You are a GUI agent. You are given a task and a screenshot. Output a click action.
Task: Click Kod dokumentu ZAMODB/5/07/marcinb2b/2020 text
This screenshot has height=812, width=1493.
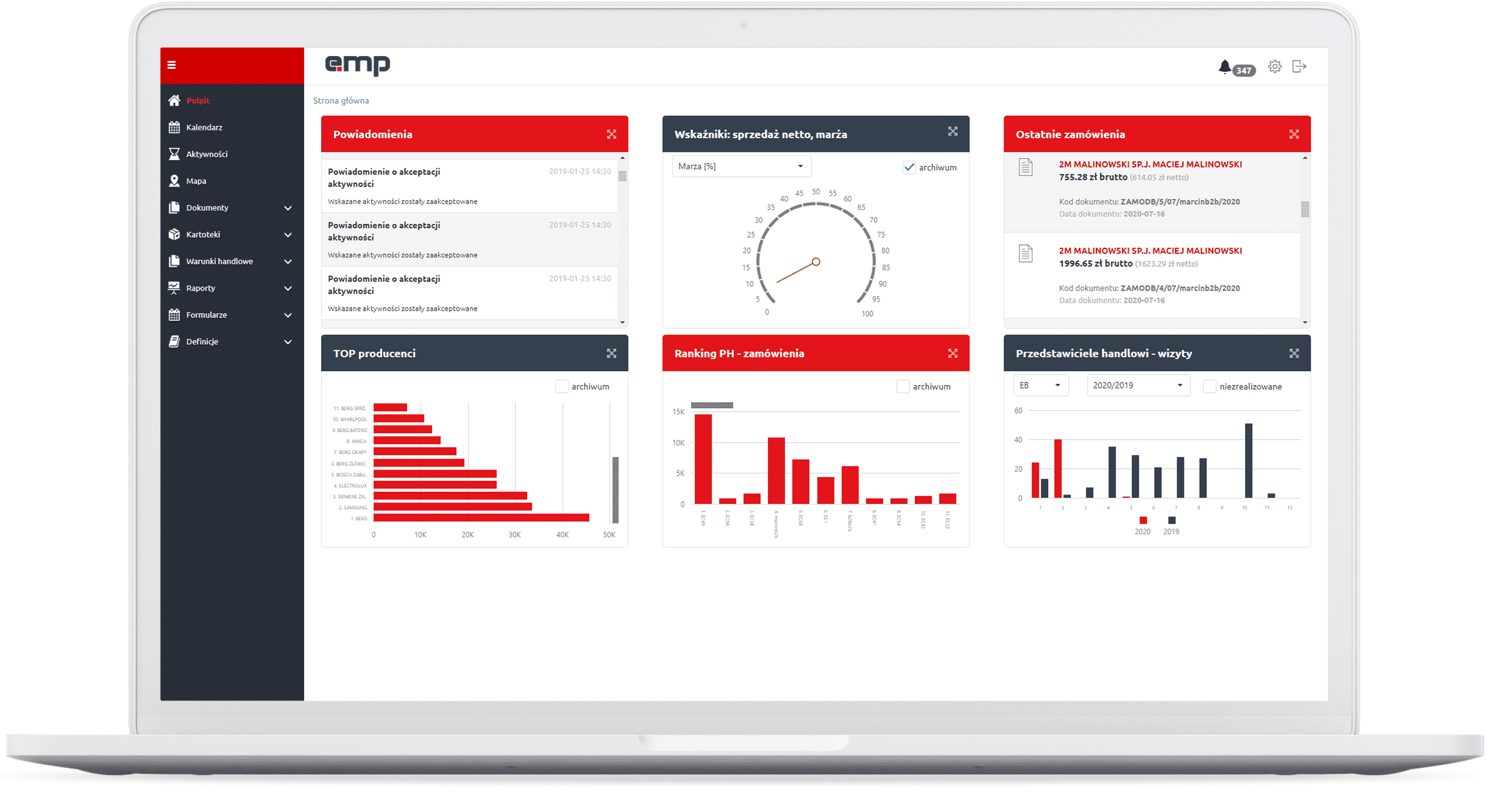[x=1149, y=202]
